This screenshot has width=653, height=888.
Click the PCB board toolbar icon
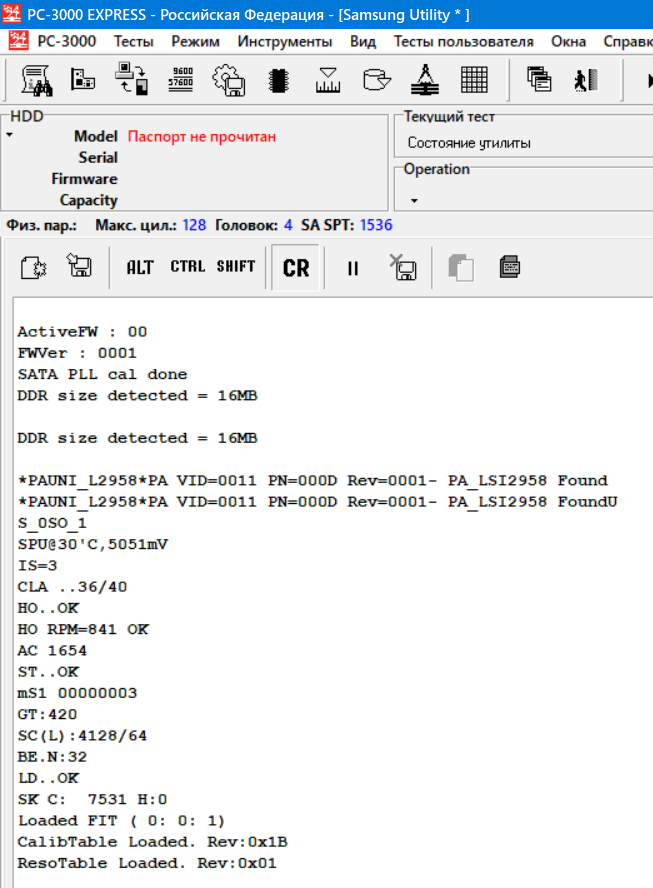coord(83,79)
